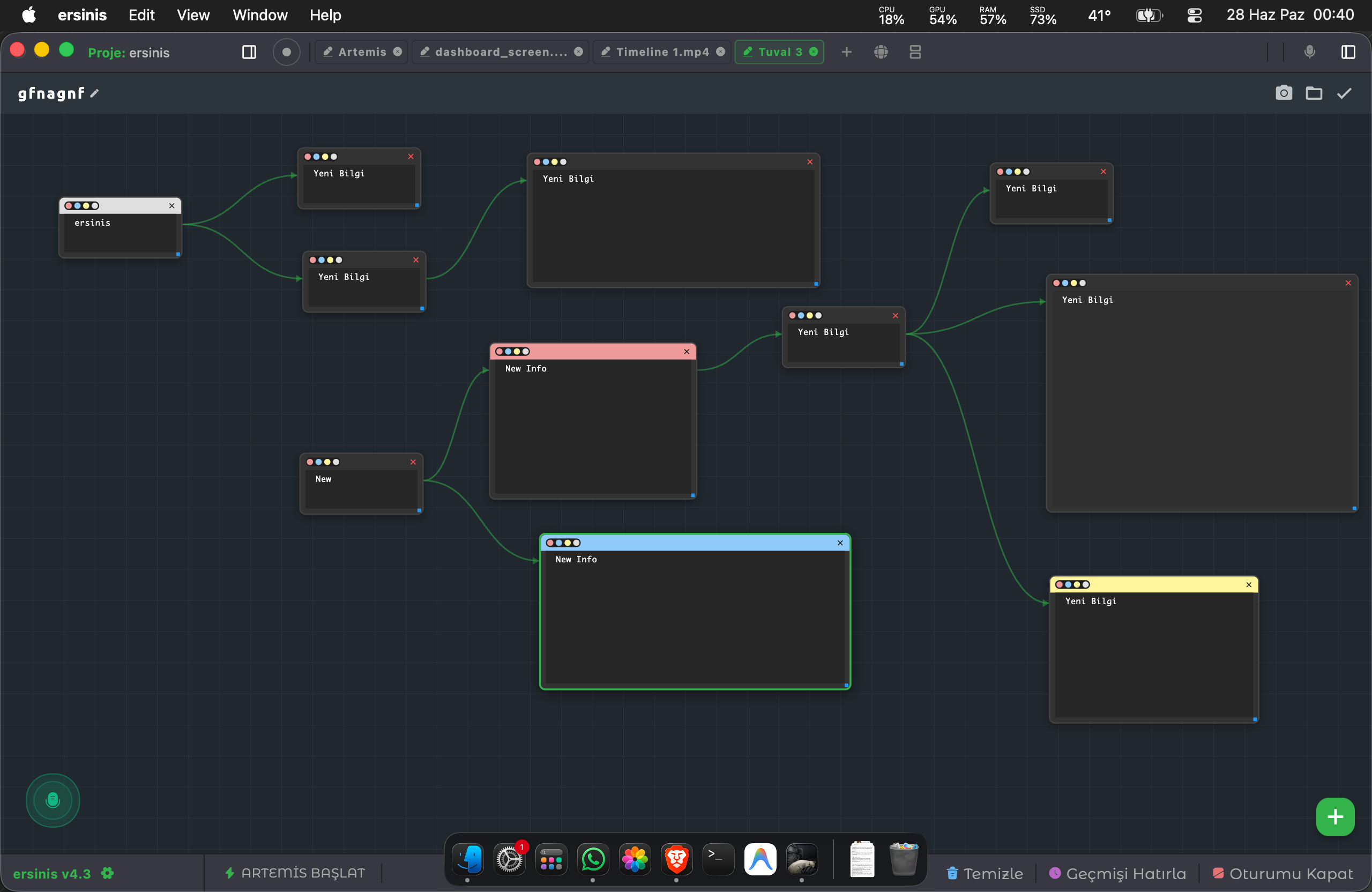Click text area of the New node
The width and height of the screenshot is (1372, 892).
coord(361,489)
